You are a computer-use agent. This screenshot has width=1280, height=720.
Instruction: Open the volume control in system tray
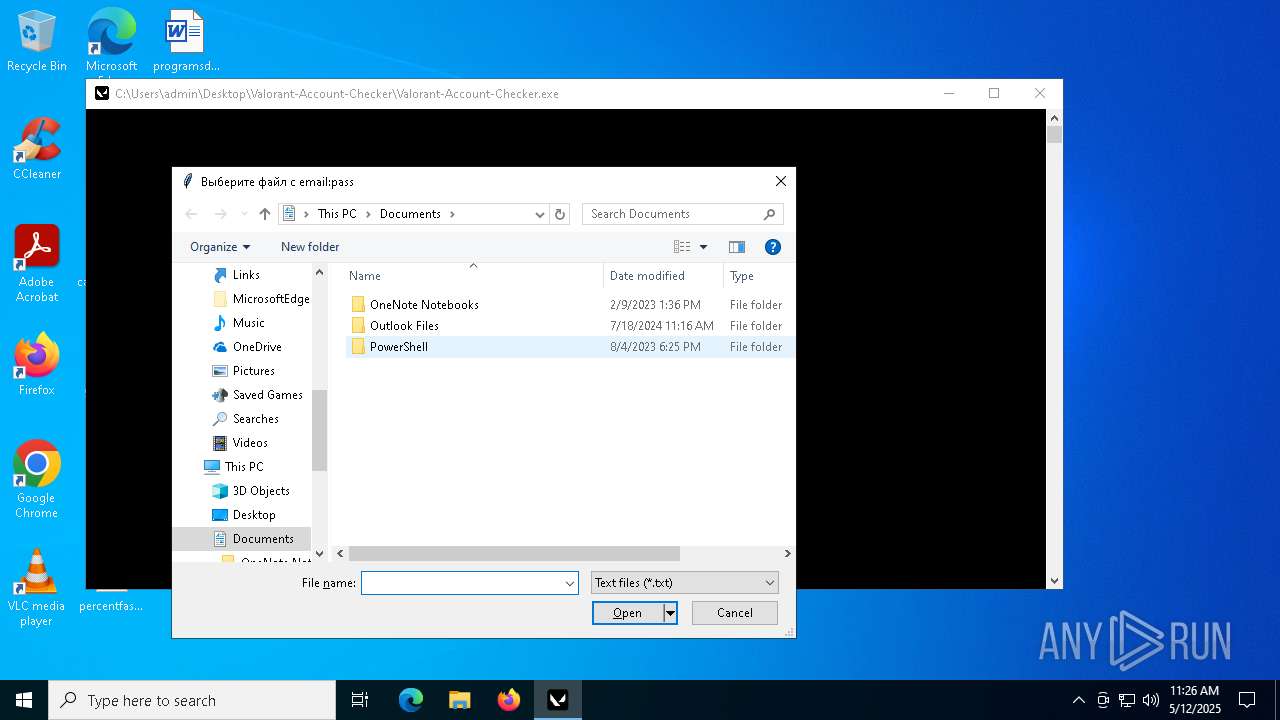tap(1151, 700)
